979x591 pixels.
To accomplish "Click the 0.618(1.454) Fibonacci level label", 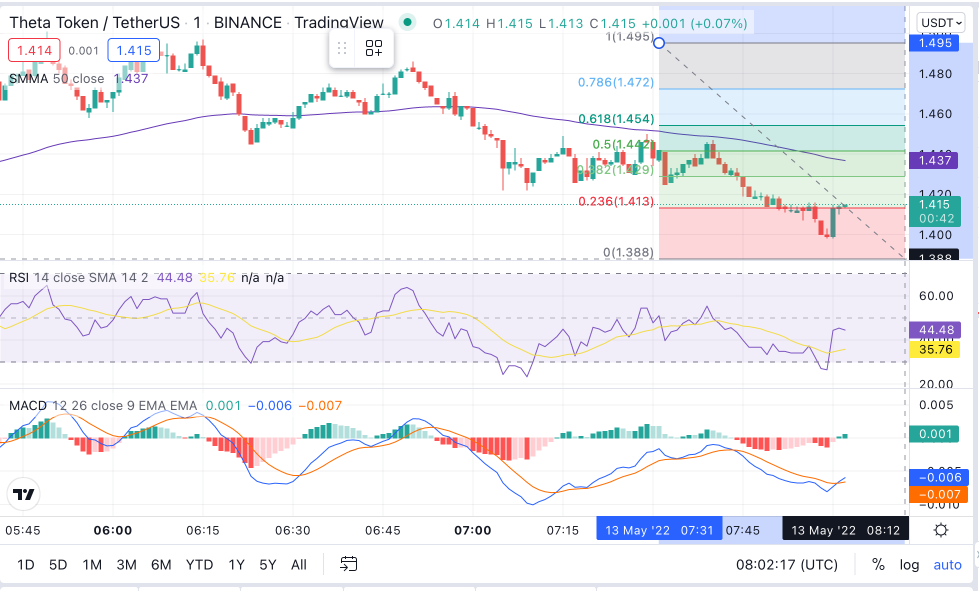I will [616, 119].
